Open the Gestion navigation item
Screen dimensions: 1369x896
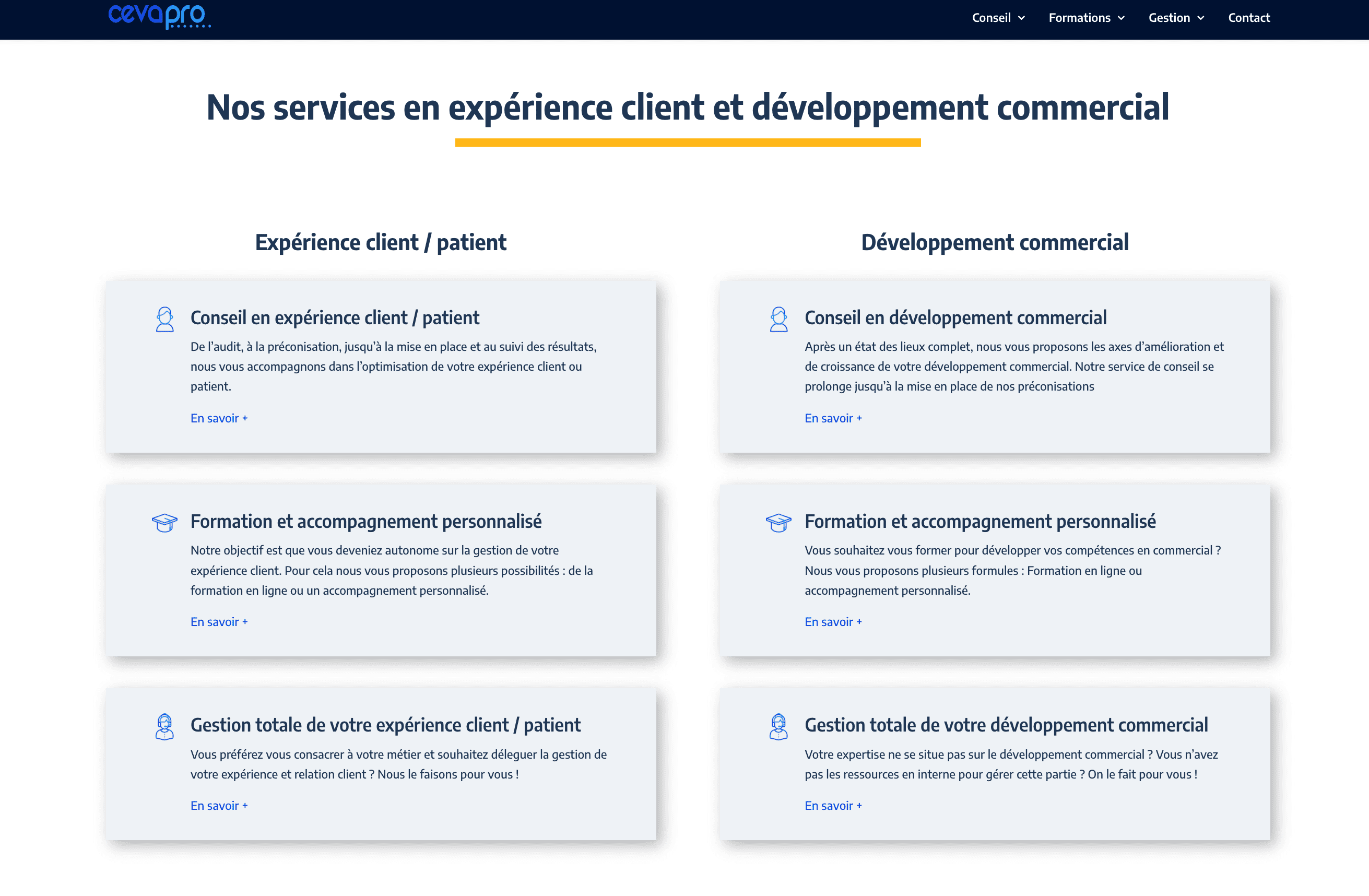pyautogui.click(x=1169, y=18)
